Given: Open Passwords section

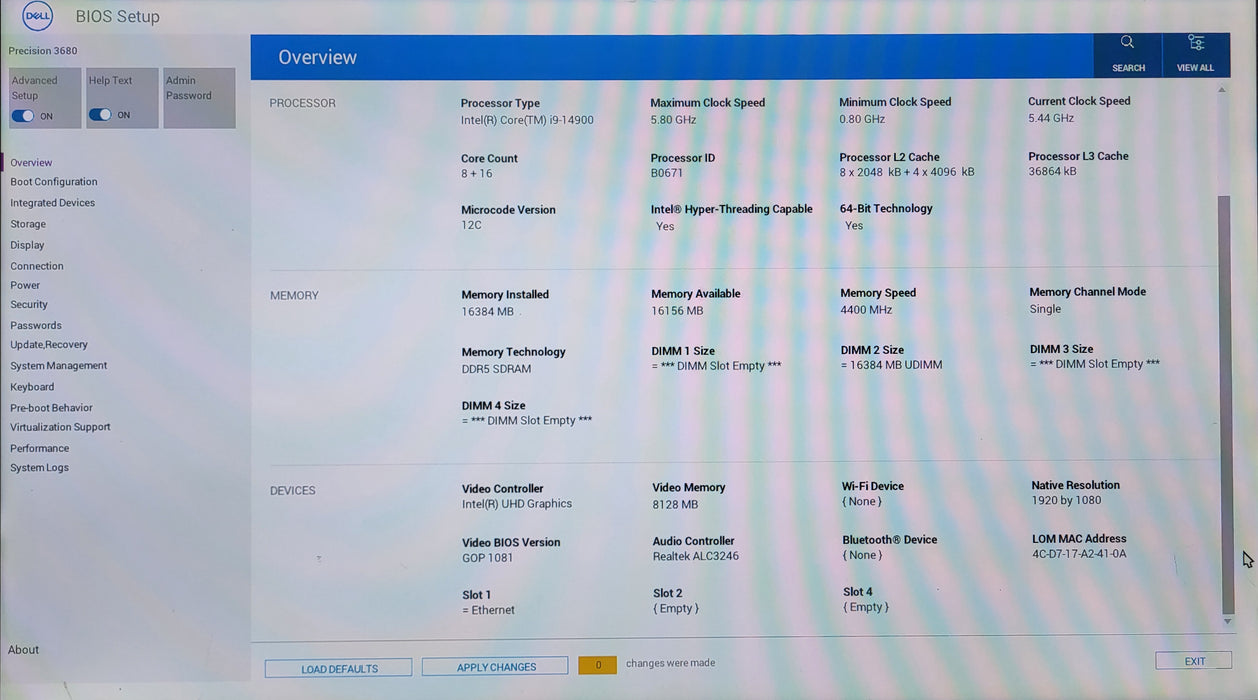Looking at the screenshot, I should 36,325.
